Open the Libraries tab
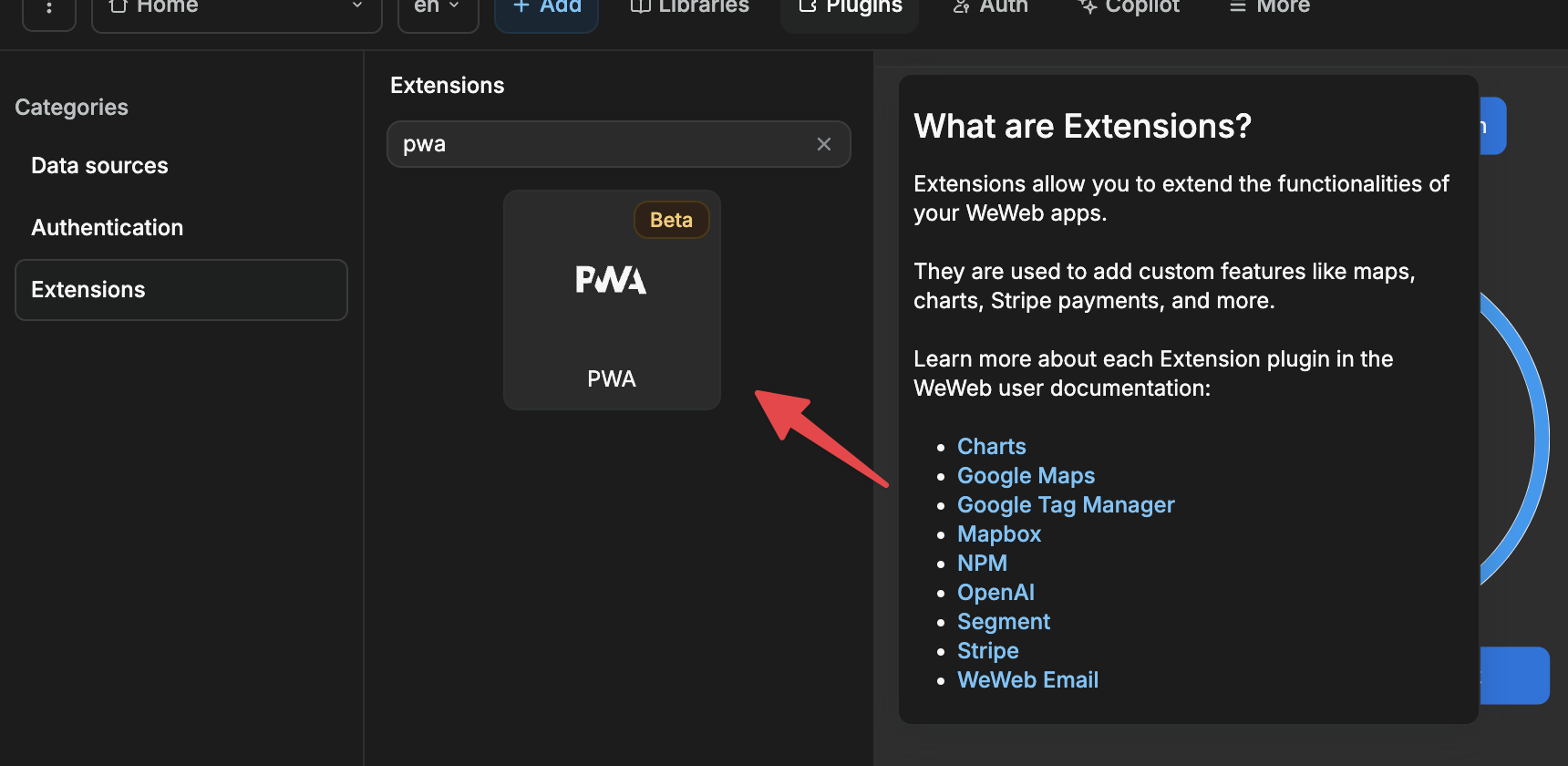Viewport: 1568px width, 766px height. tap(690, 9)
